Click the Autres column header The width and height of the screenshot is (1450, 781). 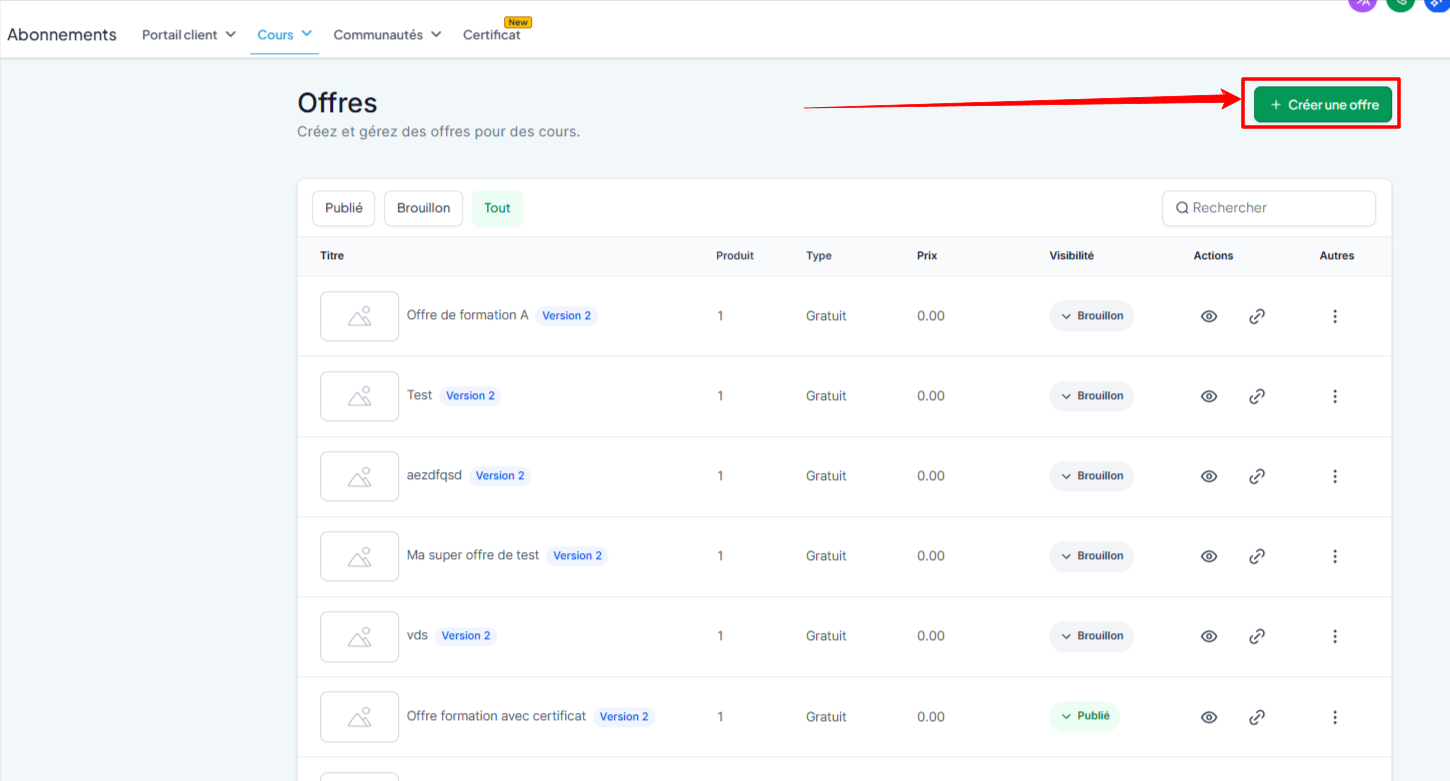click(x=1336, y=256)
